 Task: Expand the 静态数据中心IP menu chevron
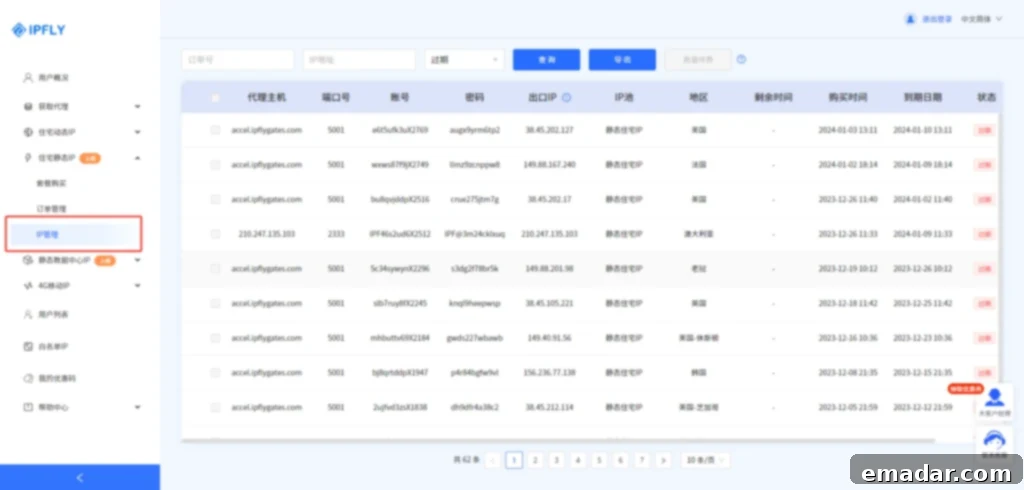click(x=137, y=260)
